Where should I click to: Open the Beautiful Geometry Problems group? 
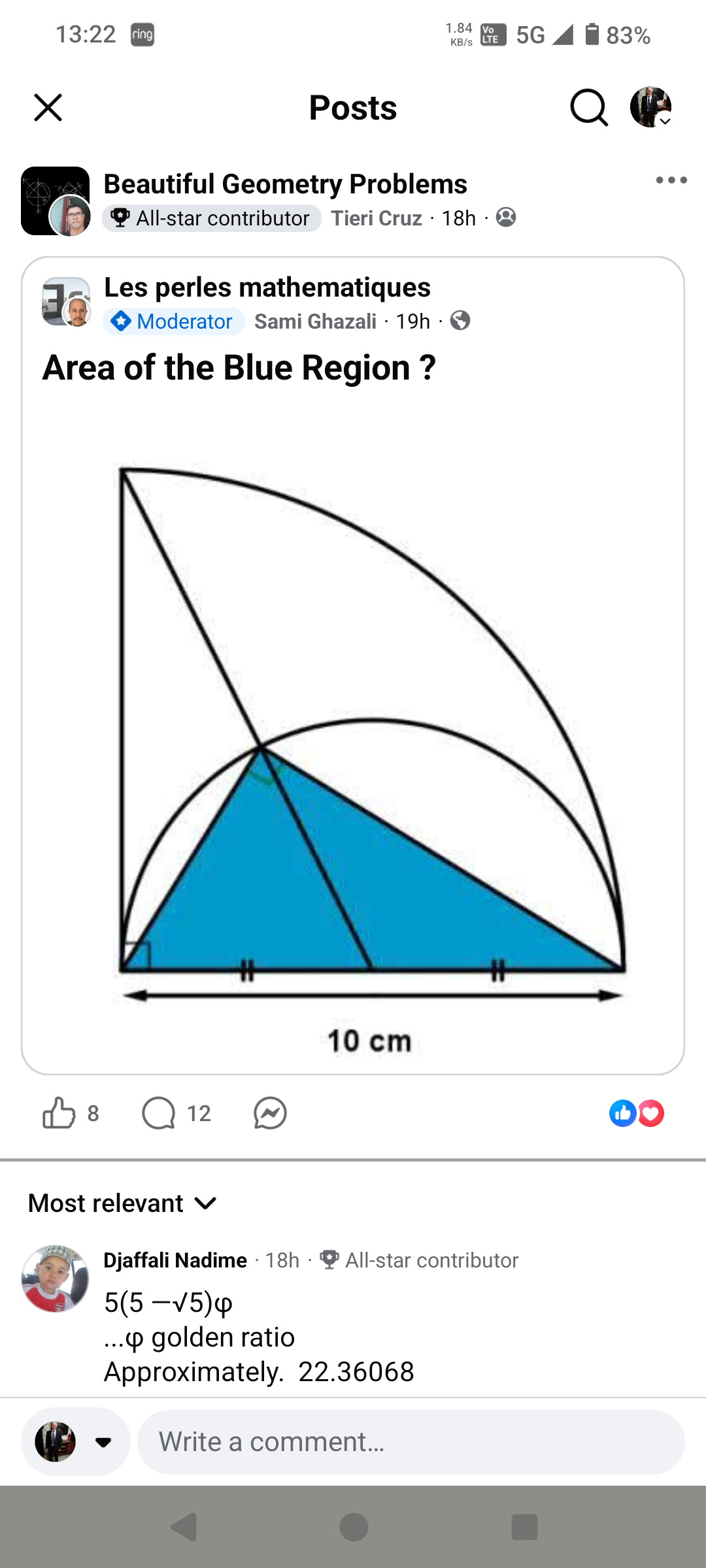coord(285,184)
